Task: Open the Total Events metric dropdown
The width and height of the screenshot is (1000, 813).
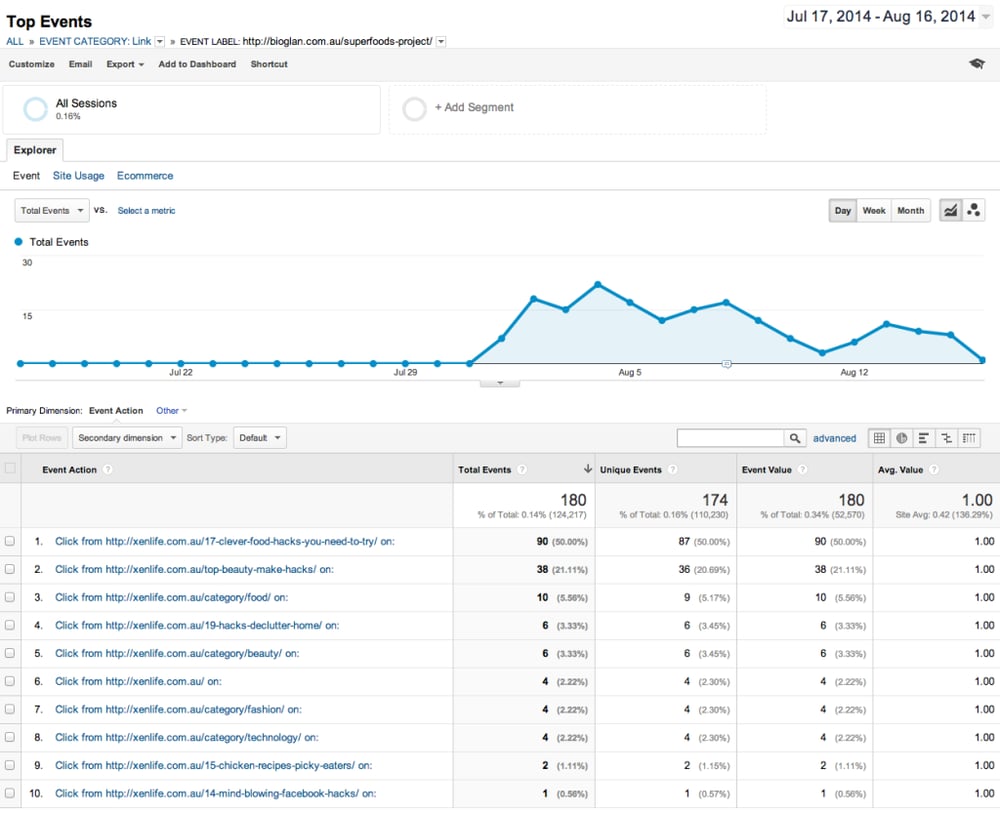Action: [x=51, y=210]
